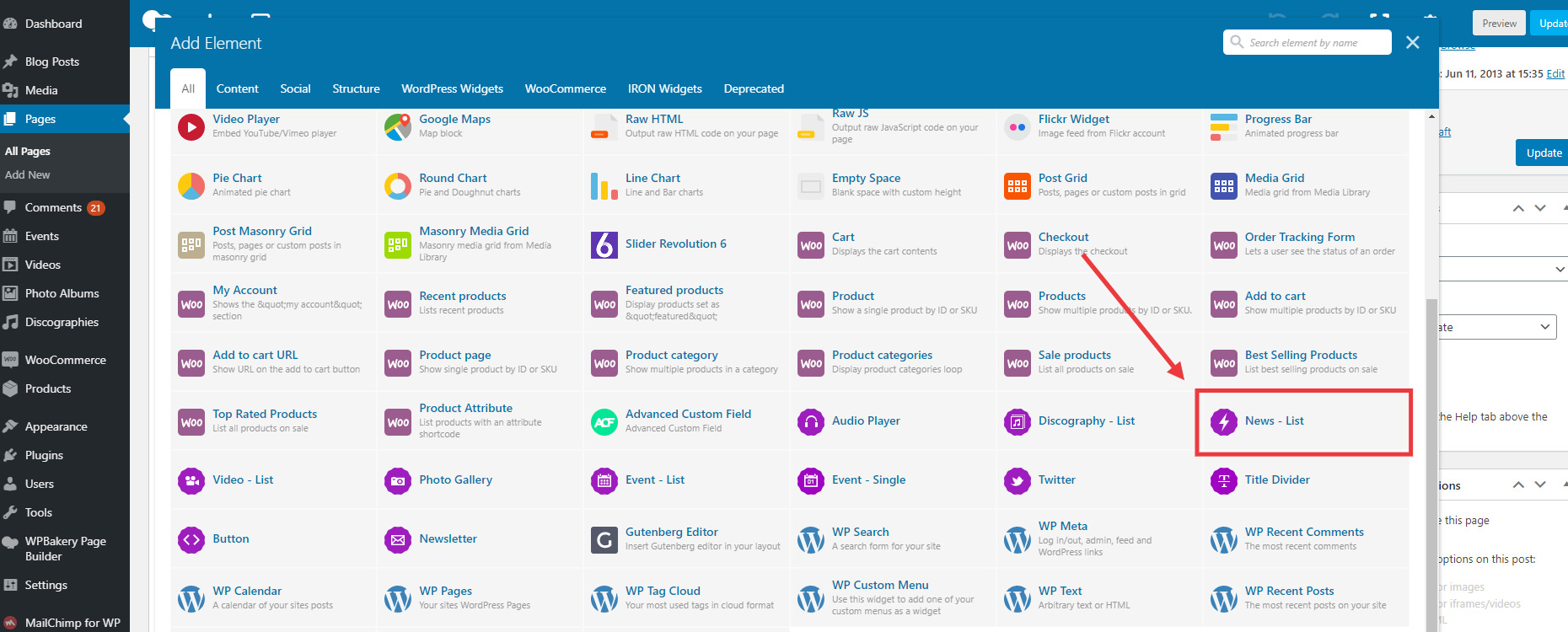Add the Google Maps element icon
Screen dimensions: 1568x632
click(398, 127)
